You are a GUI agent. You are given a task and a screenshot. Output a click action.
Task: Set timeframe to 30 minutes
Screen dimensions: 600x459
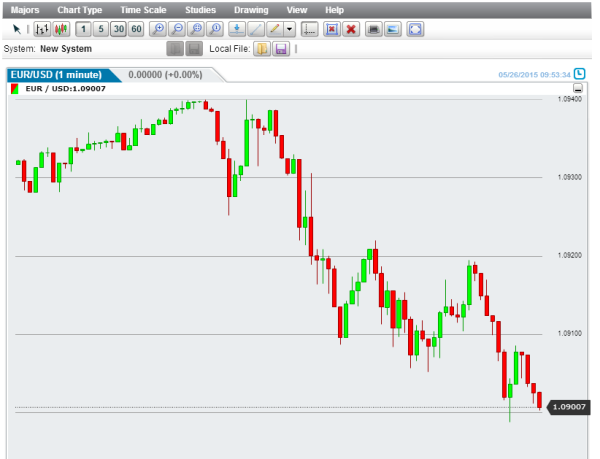[x=119, y=29]
